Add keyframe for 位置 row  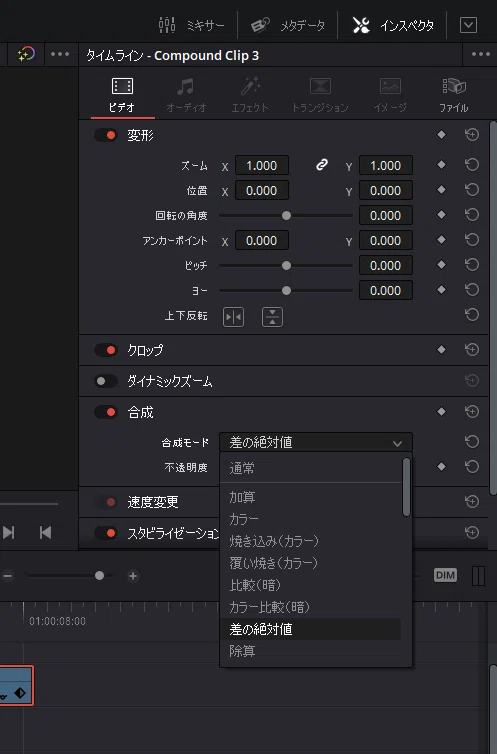tap(441, 189)
